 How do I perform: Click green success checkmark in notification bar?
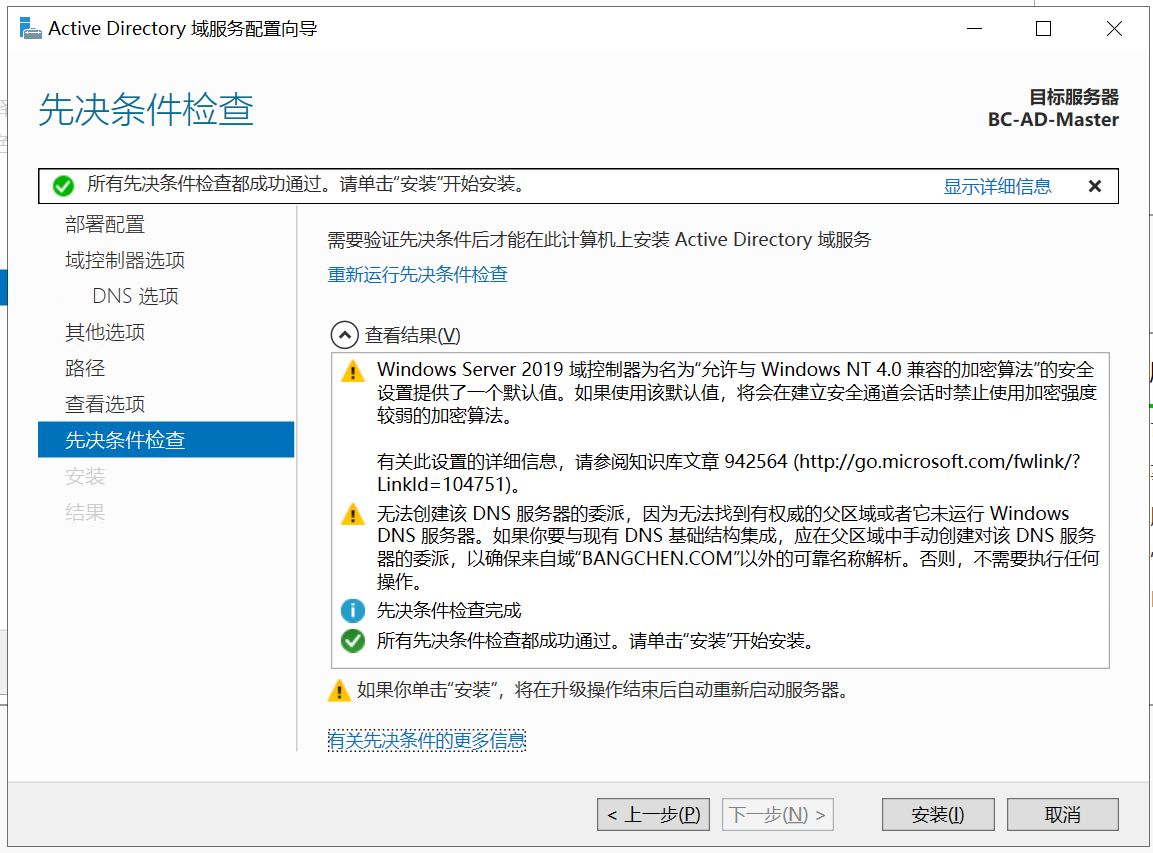pos(63,186)
